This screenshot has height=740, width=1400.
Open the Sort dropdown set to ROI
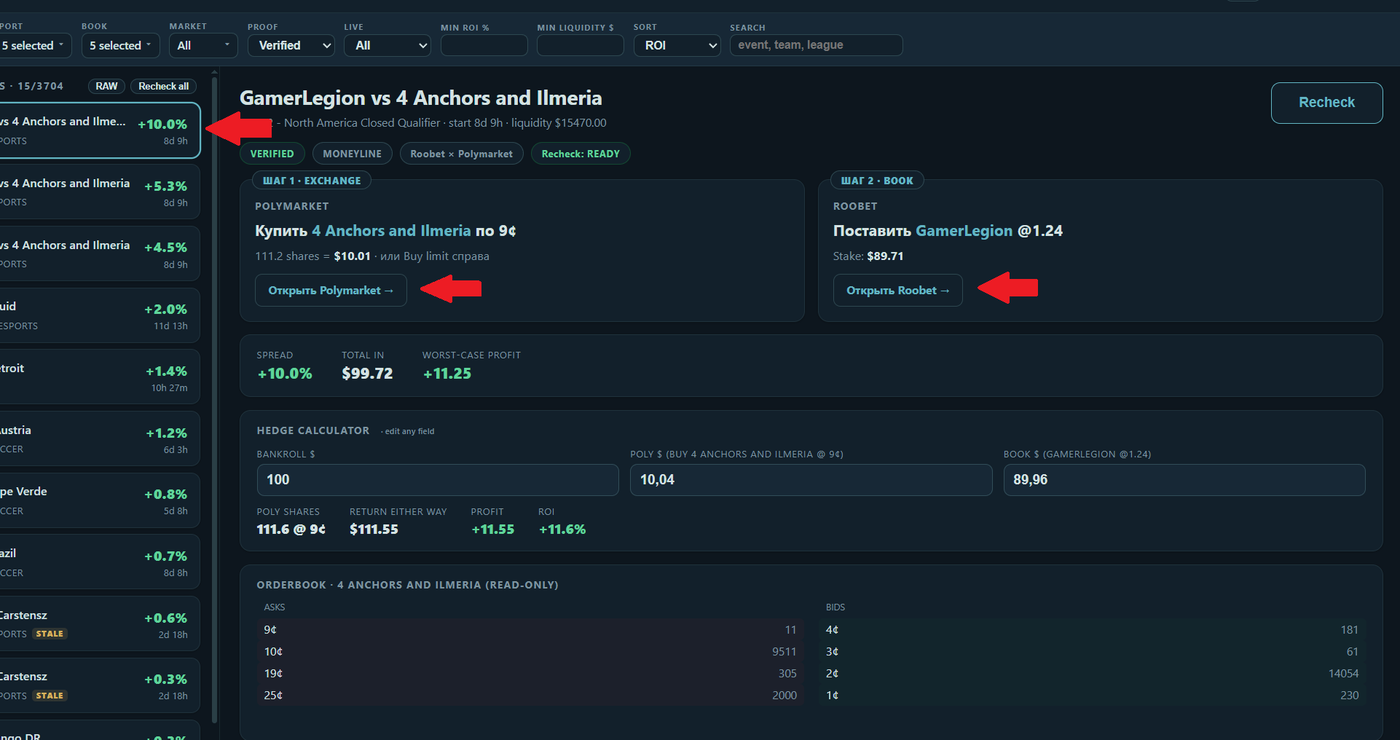coord(677,45)
